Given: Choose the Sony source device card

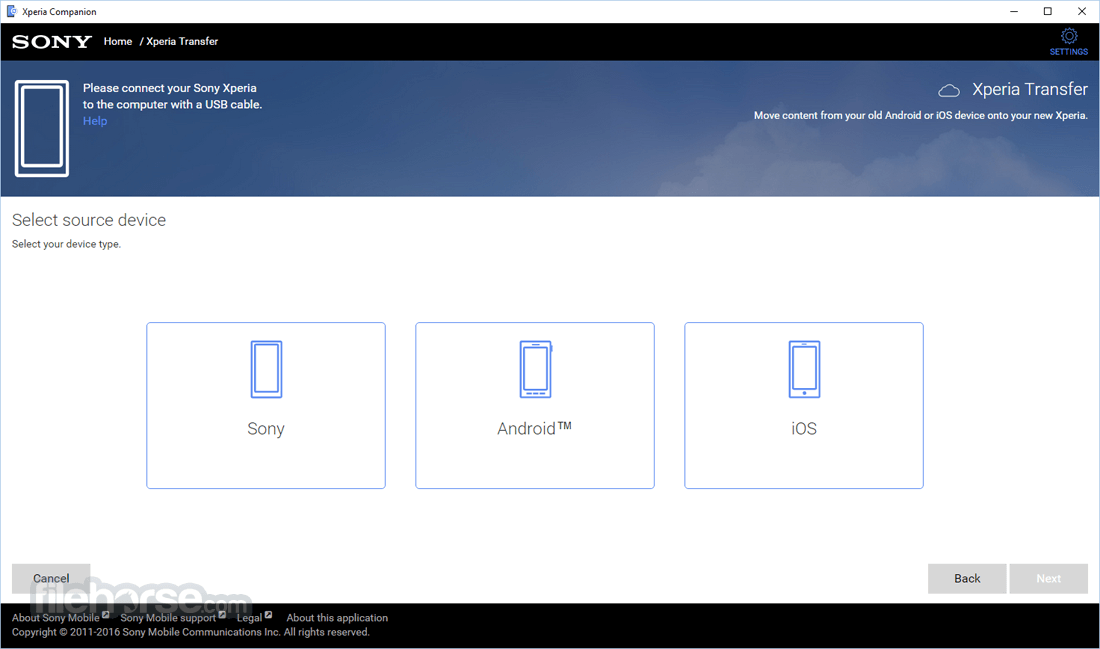Looking at the screenshot, I should point(266,406).
